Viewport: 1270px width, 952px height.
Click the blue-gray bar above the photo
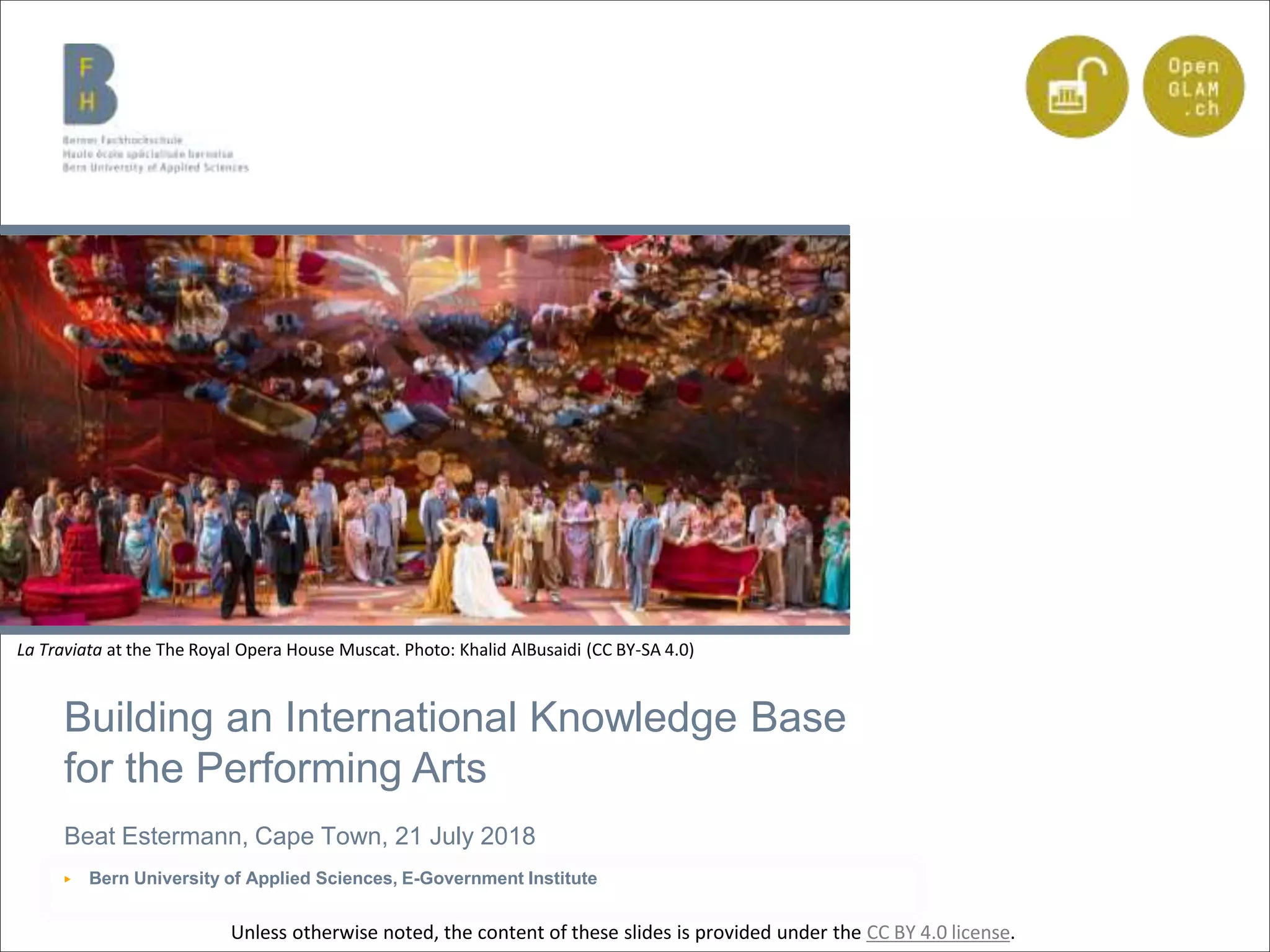click(x=425, y=230)
